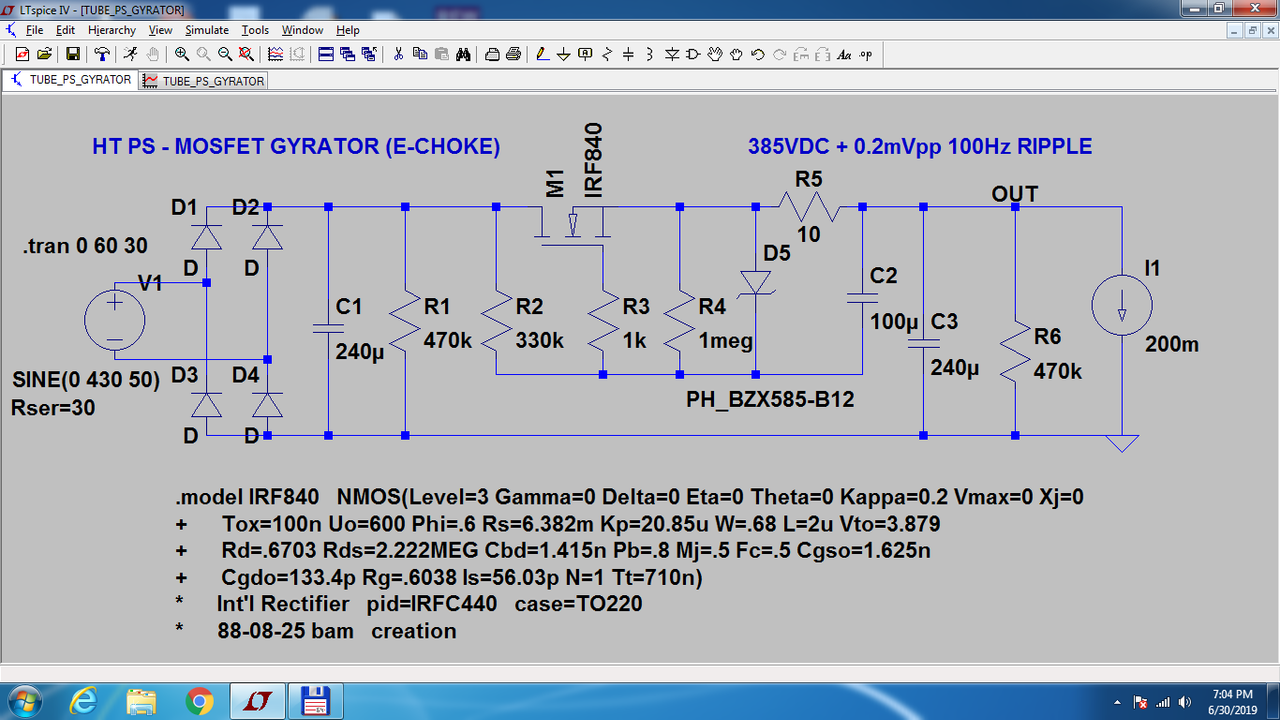This screenshot has width=1280, height=720.
Task: Open the Tools menu
Action: [x=255, y=30]
